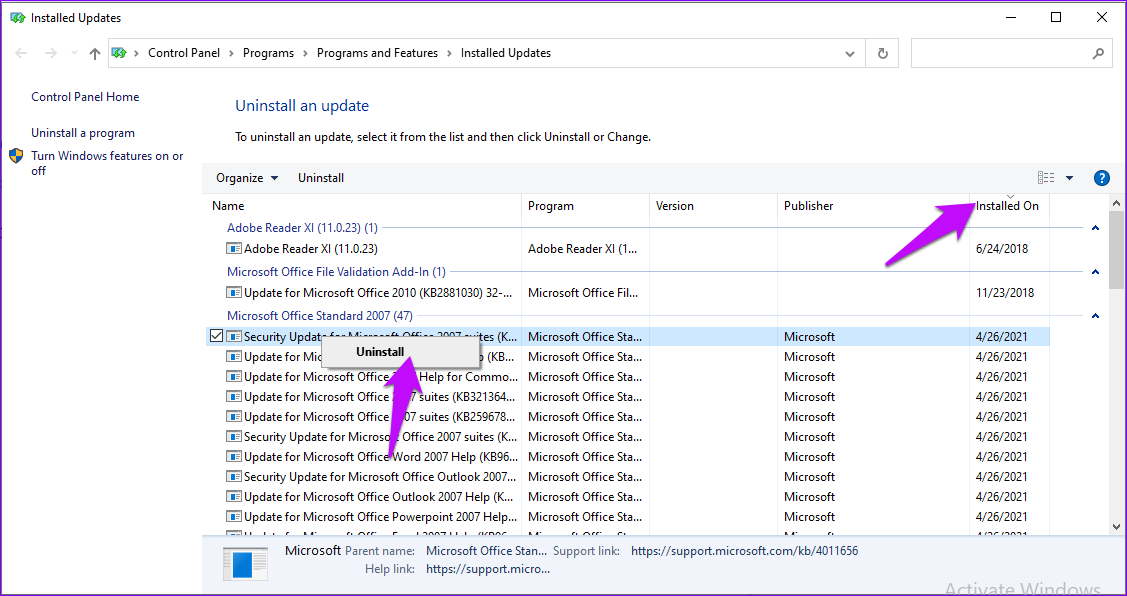Image resolution: width=1127 pixels, height=596 pixels.
Task: Select Security Update for Microsoft Office Outlook 2007
Action: click(x=381, y=477)
